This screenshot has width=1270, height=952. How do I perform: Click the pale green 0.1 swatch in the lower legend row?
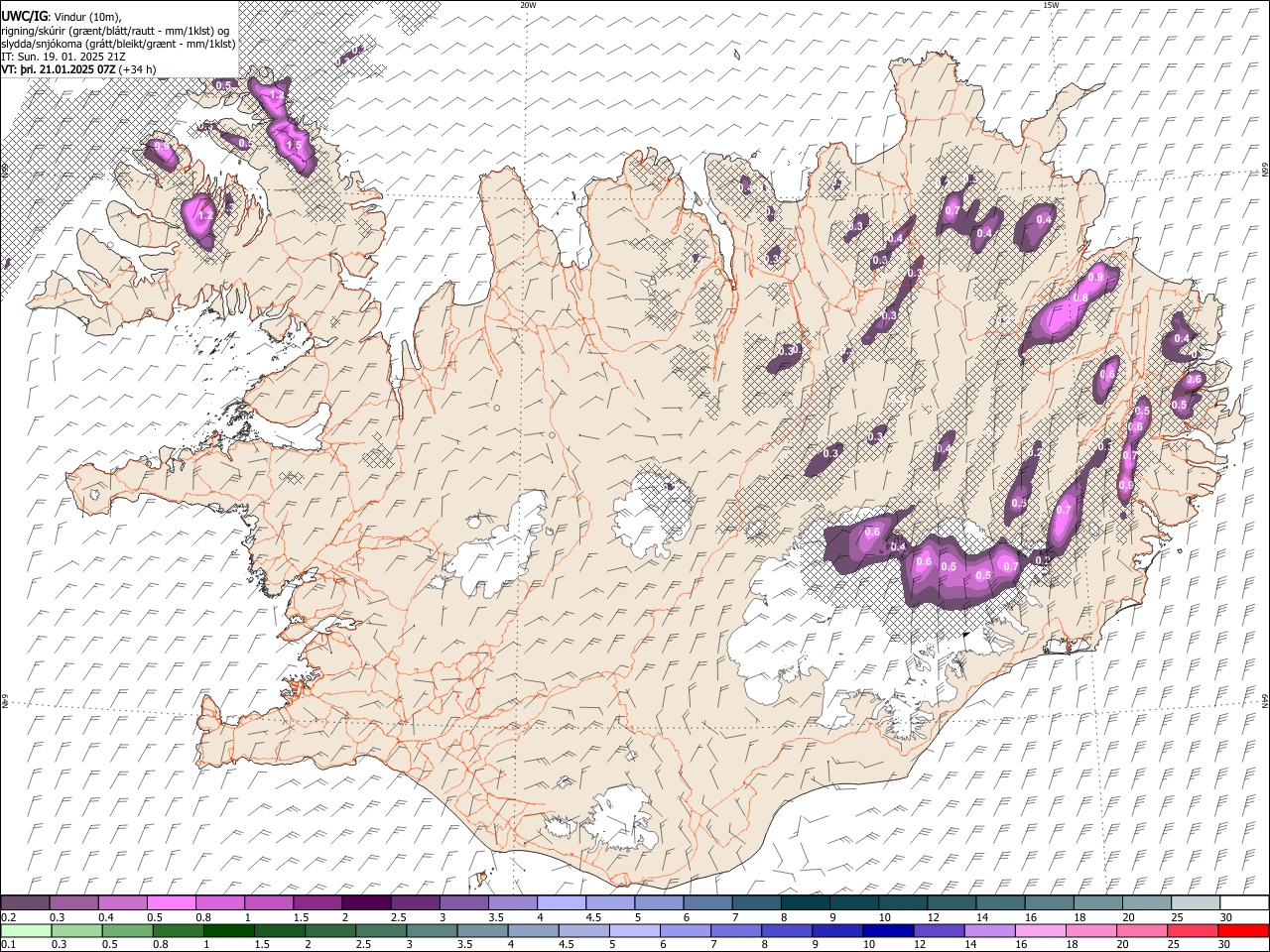point(26,930)
